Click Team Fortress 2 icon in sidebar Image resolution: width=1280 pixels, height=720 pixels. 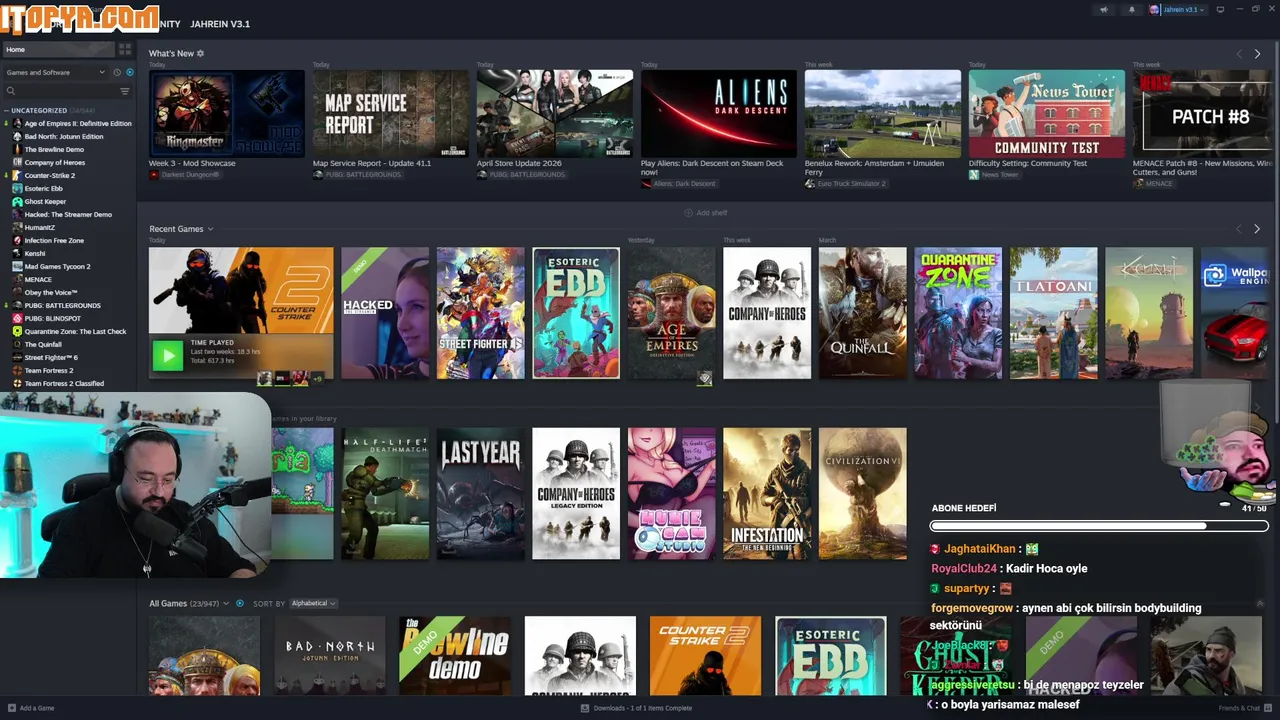coord(17,370)
